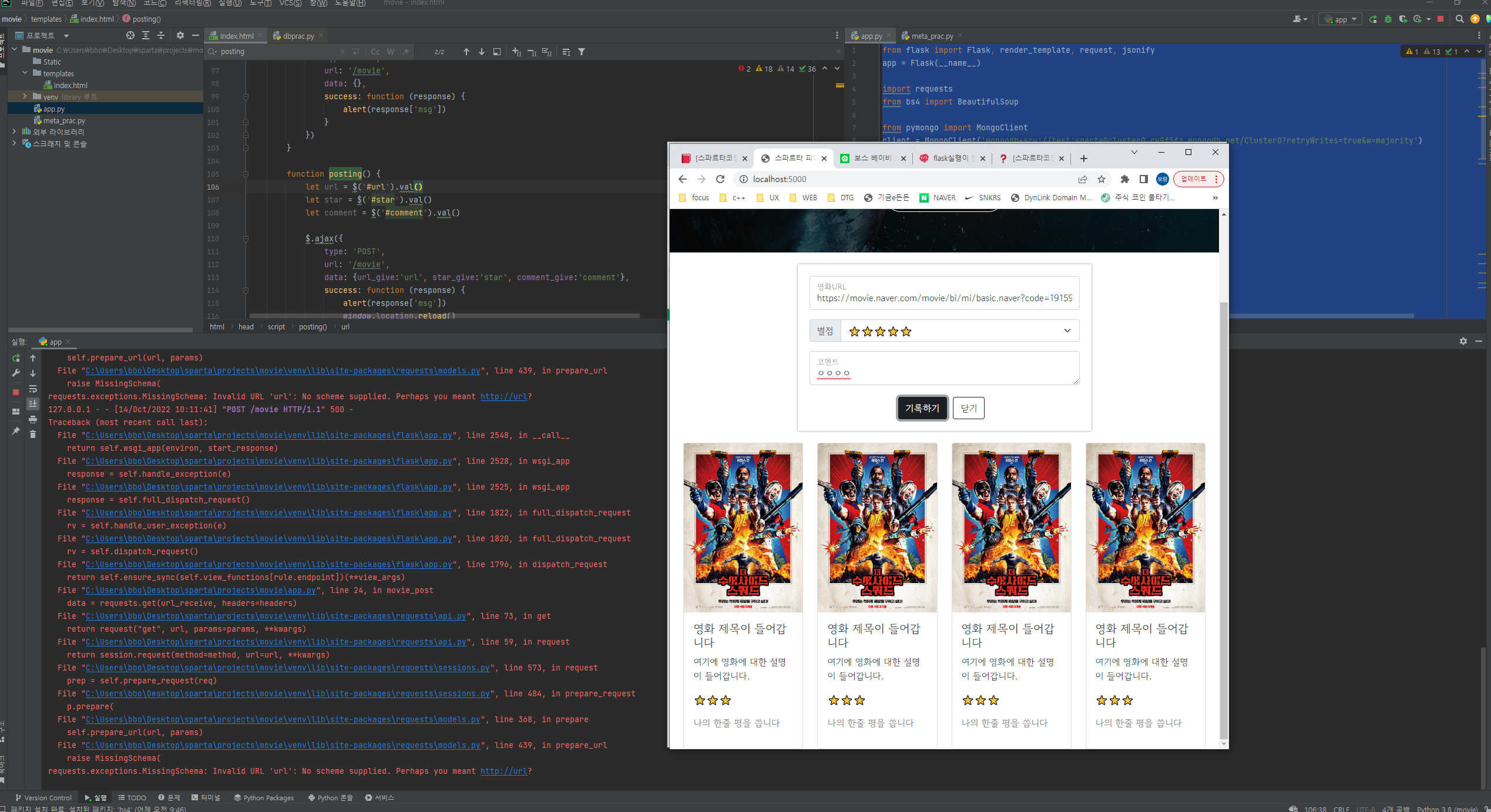
Task: Expand the external libraries node
Action: point(15,132)
